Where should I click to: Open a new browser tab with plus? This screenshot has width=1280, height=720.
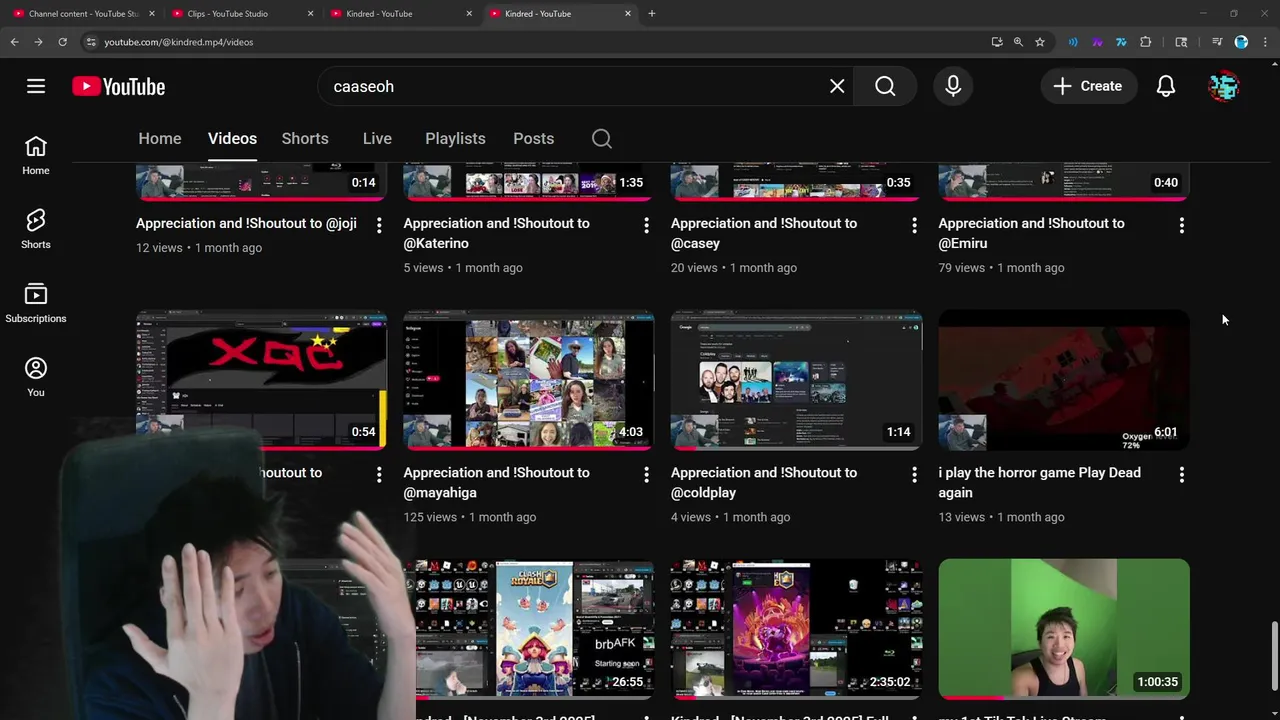click(x=652, y=14)
